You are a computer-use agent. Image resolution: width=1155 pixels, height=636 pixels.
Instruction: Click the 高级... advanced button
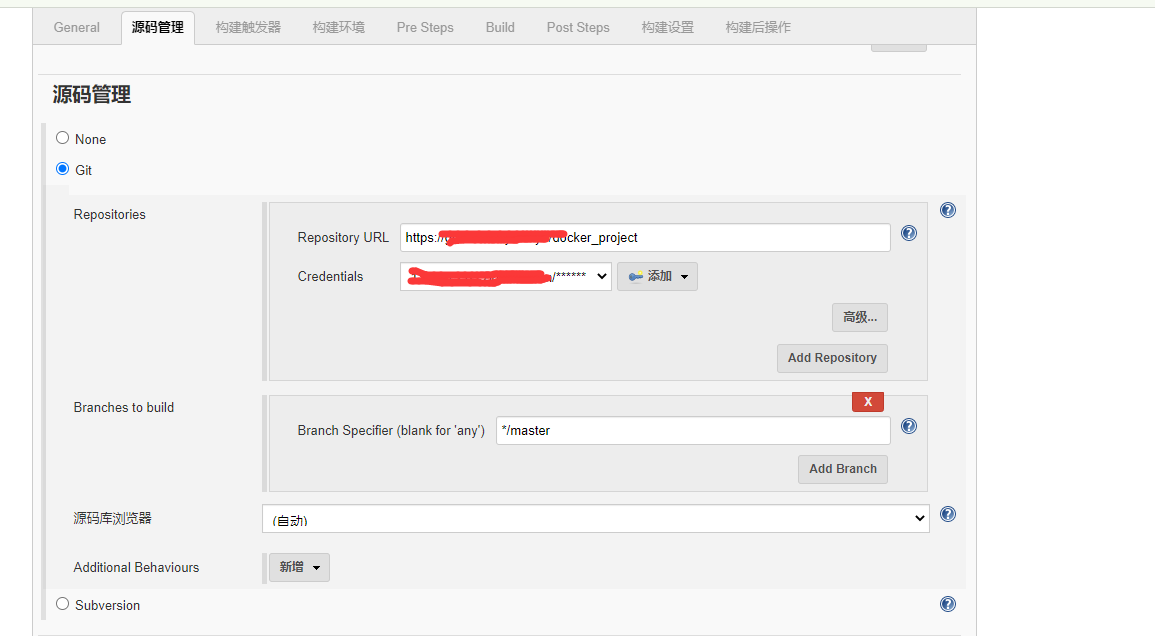pyautogui.click(x=860, y=317)
